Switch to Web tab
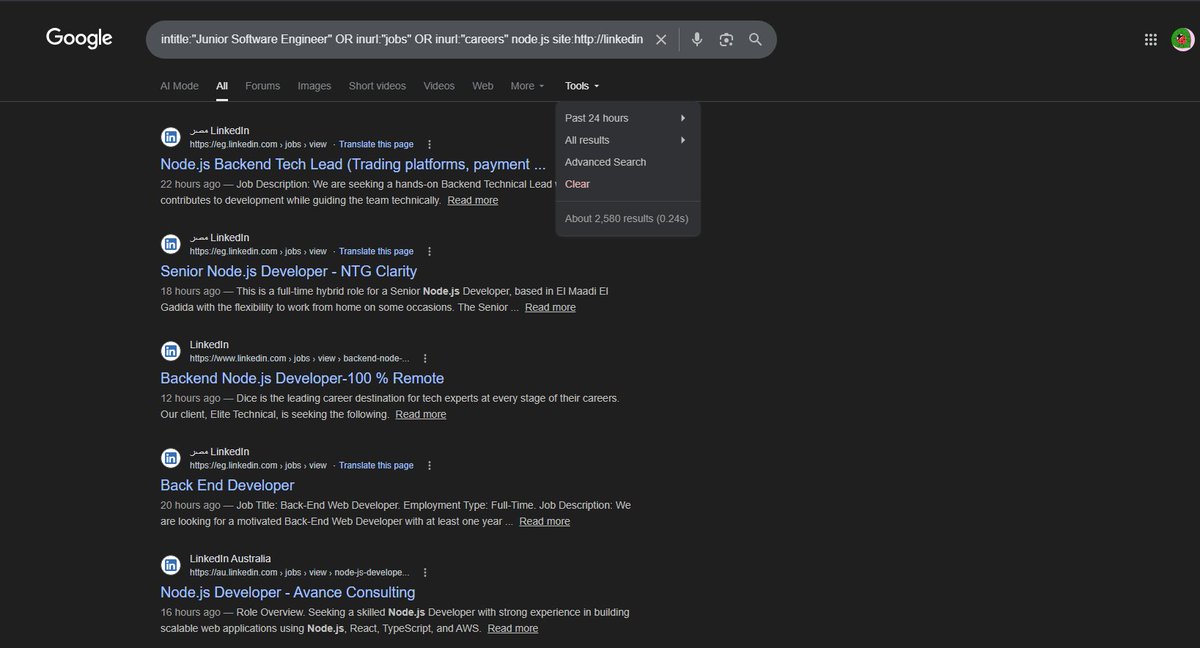 click(x=483, y=86)
